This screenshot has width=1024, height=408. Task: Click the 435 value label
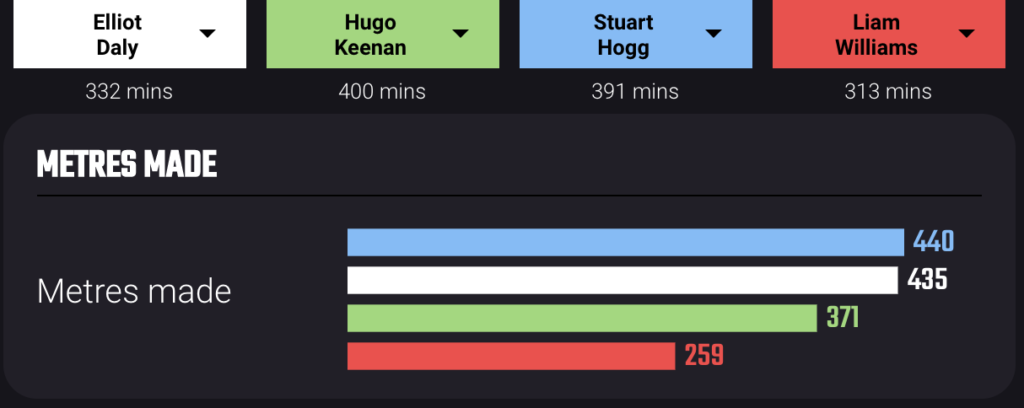coord(927,279)
